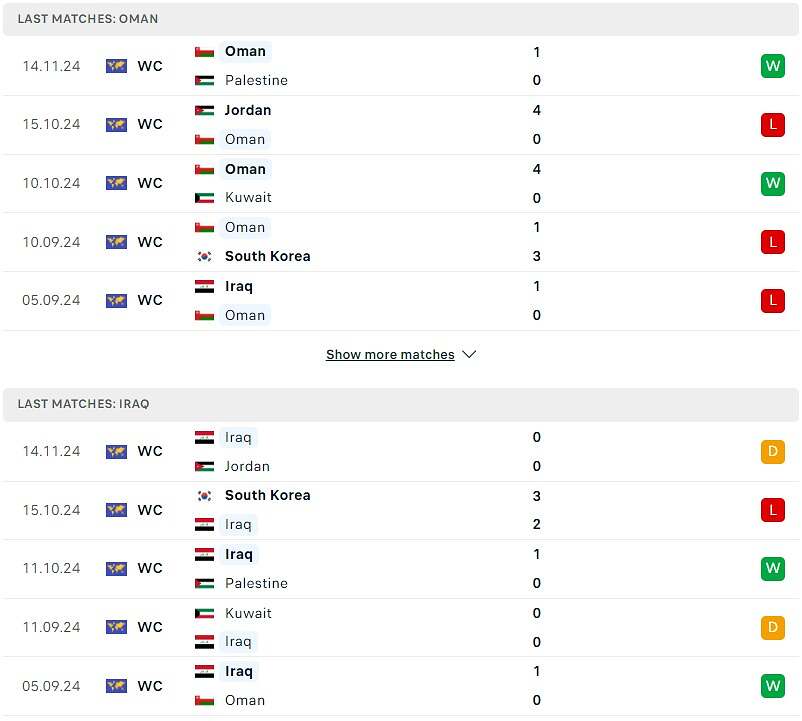The image size is (802, 721).
Task: Open the Kuwait team name in Iraq 11.09.24 match
Action: tap(248, 613)
